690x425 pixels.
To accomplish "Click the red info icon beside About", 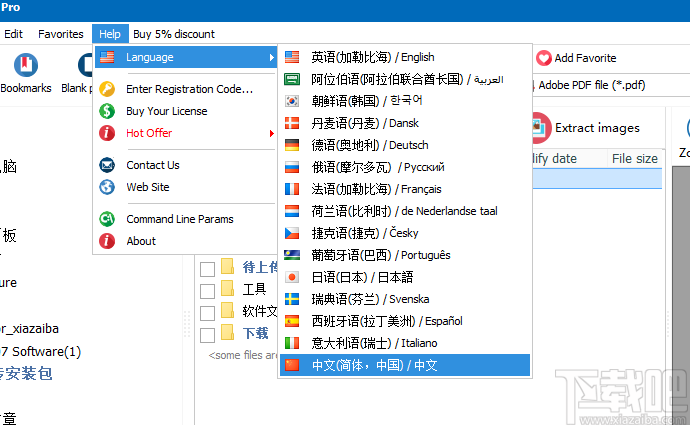I will click(x=107, y=241).
